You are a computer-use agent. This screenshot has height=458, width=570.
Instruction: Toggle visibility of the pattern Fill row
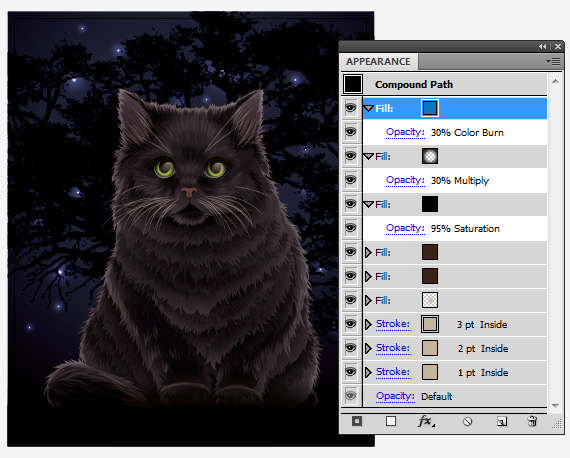click(351, 300)
